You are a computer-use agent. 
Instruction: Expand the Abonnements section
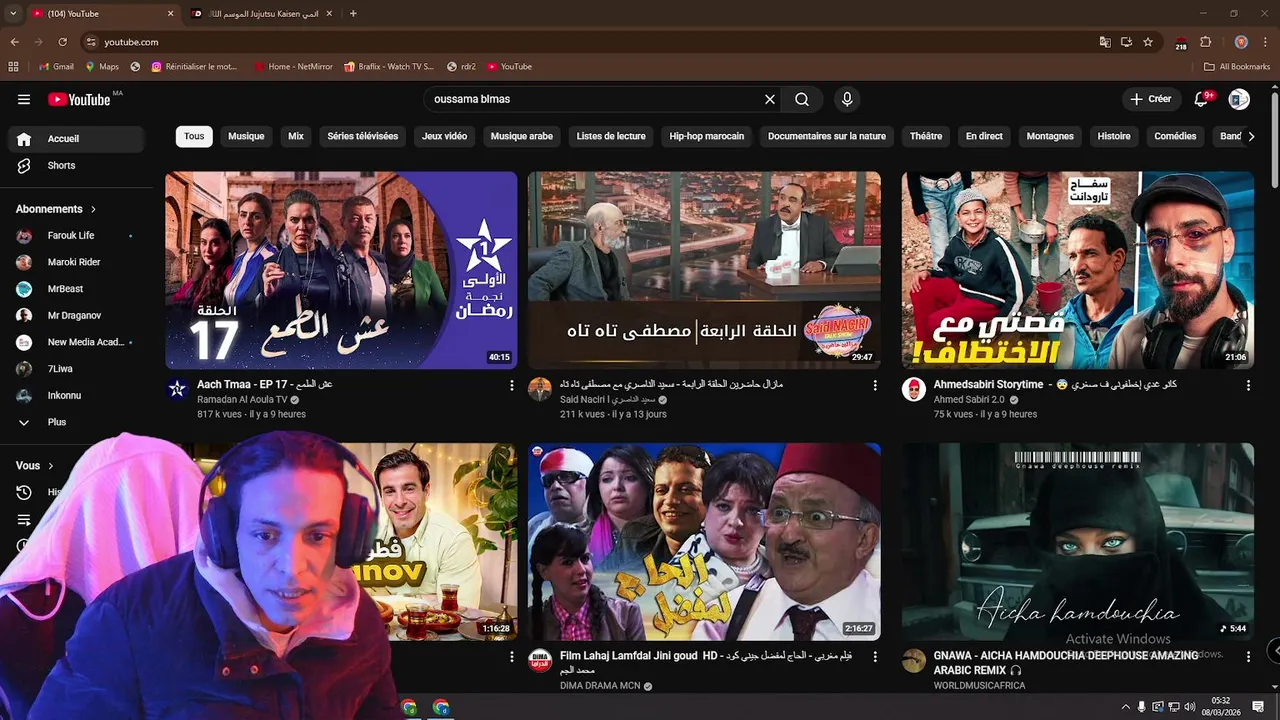(56, 209)
